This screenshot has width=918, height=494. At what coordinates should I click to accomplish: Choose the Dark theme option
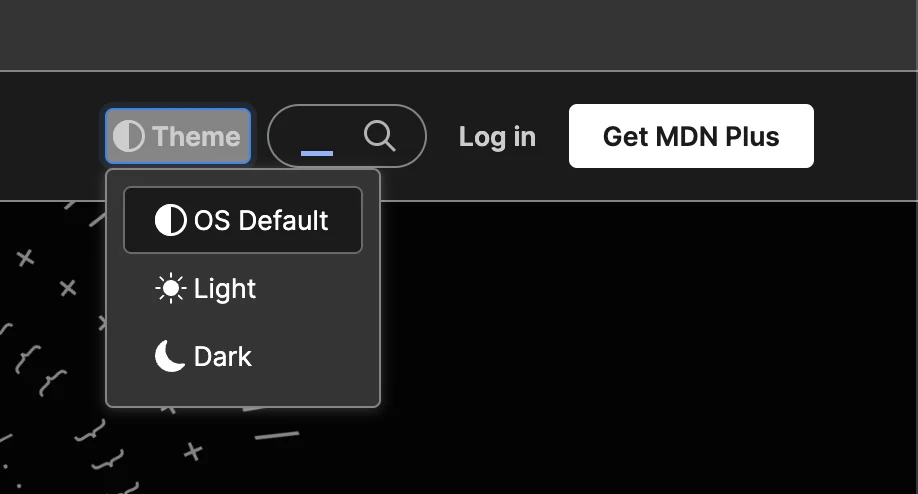coord(243,356)
